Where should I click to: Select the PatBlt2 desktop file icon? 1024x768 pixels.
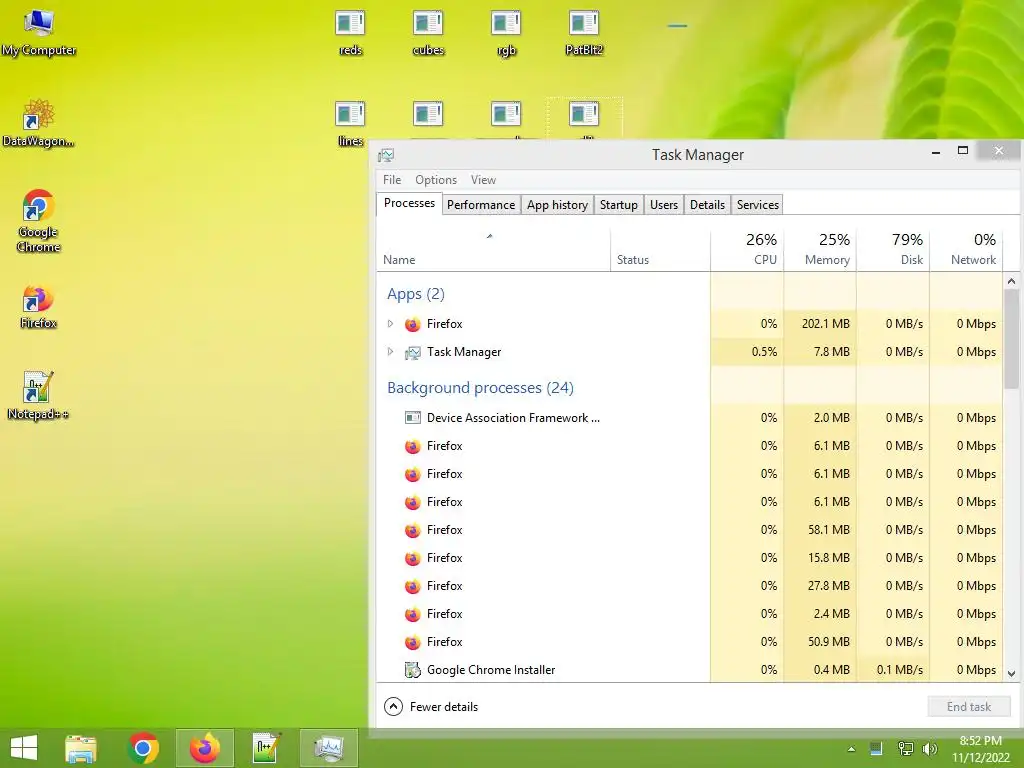coord(584,33)
